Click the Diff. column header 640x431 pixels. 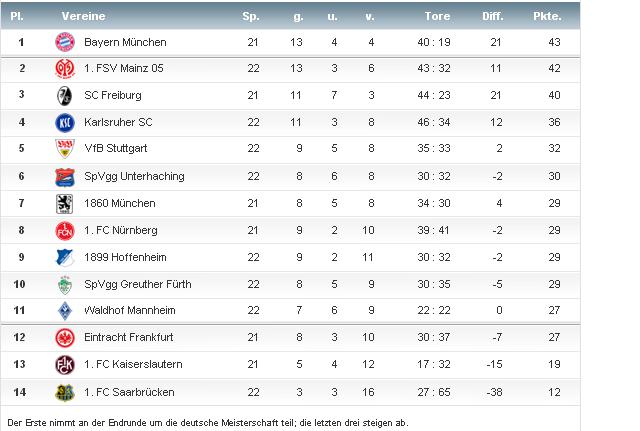click(493, 16)
